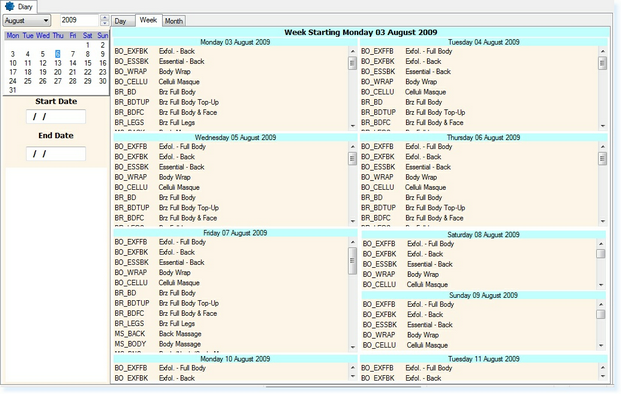Select the Saturday 08 August 2009 header
This screenshot has height=394, width=621.
[x=484, y=235]
